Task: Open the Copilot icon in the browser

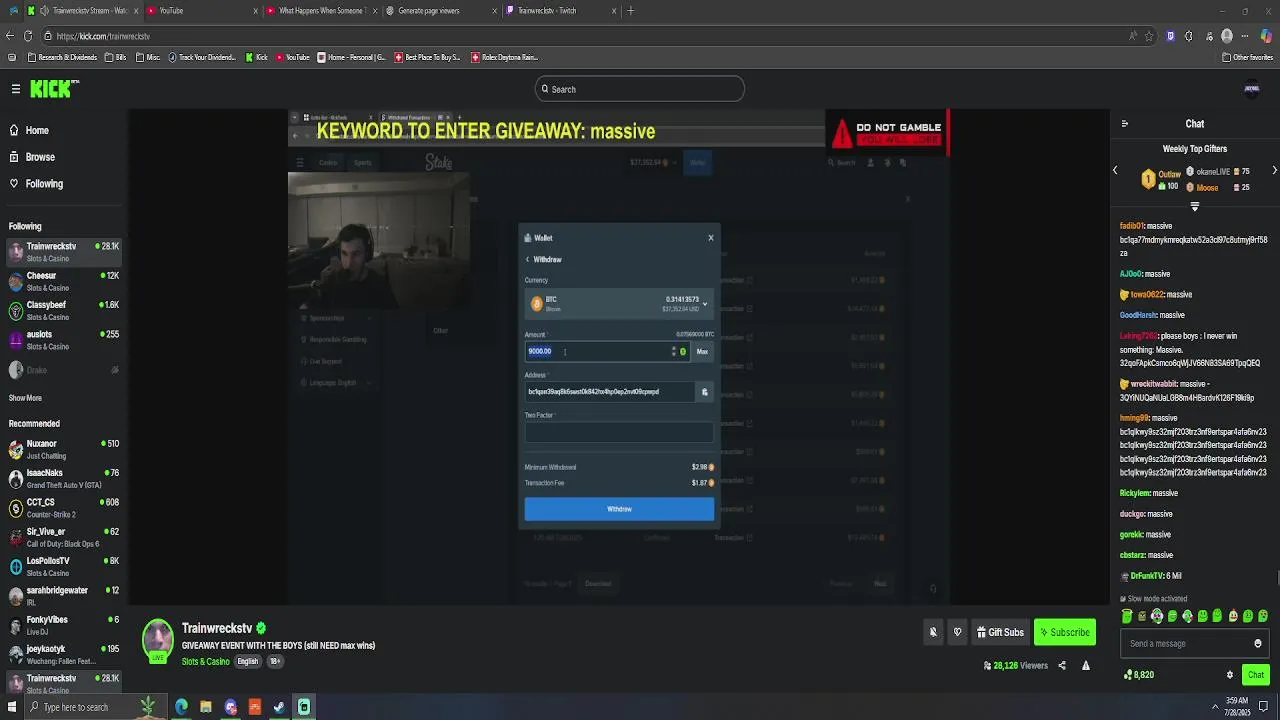Action: (1267, 36)
